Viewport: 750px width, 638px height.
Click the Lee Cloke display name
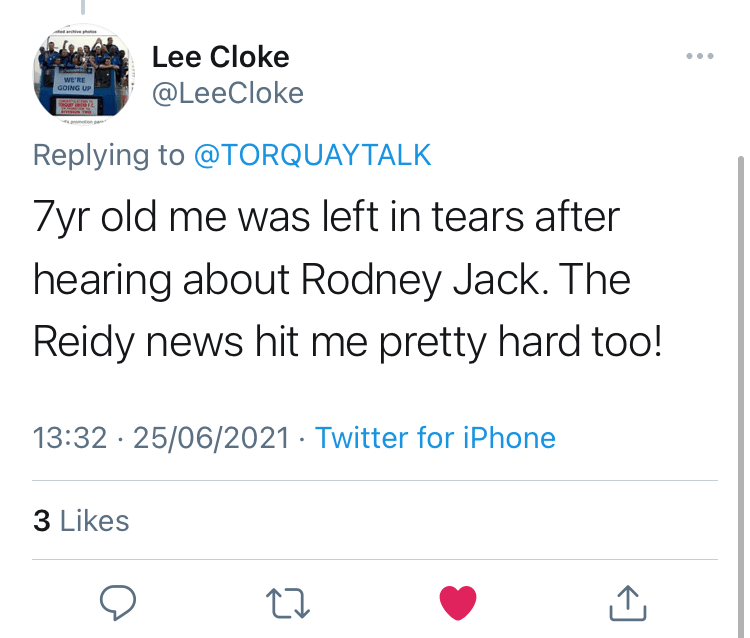220,57
